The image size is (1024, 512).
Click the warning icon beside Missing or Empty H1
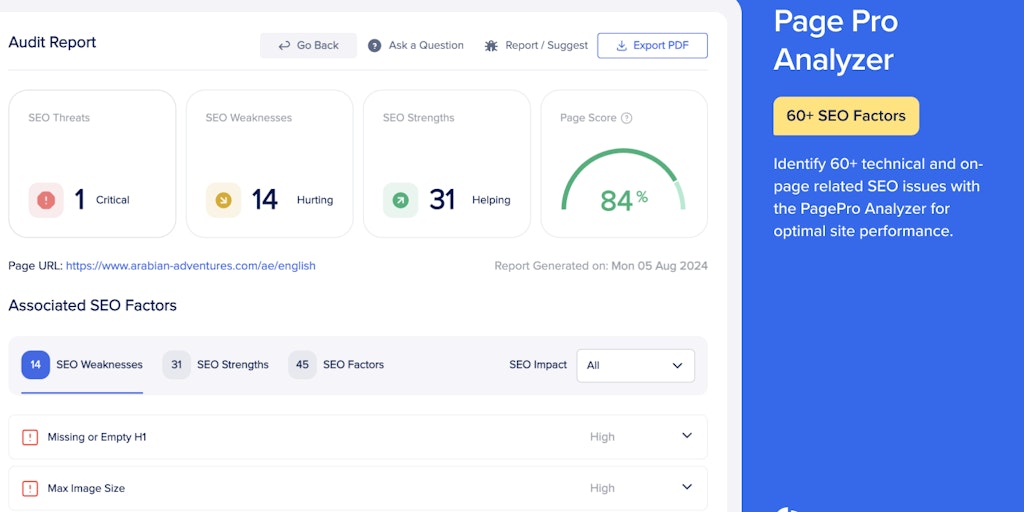[x=30, y=437]
